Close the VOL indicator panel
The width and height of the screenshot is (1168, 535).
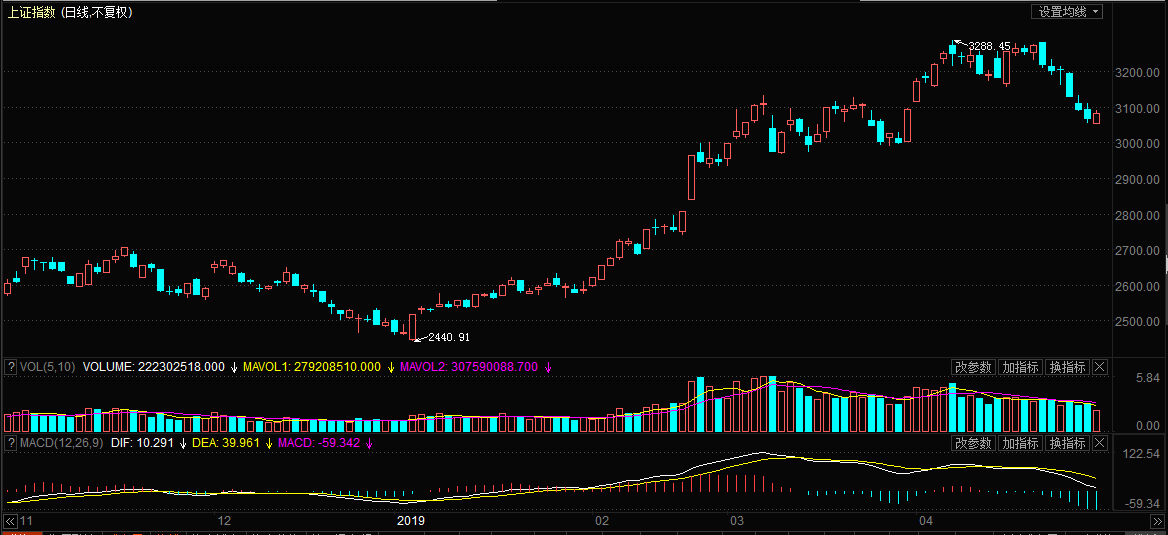point(1100,367)
